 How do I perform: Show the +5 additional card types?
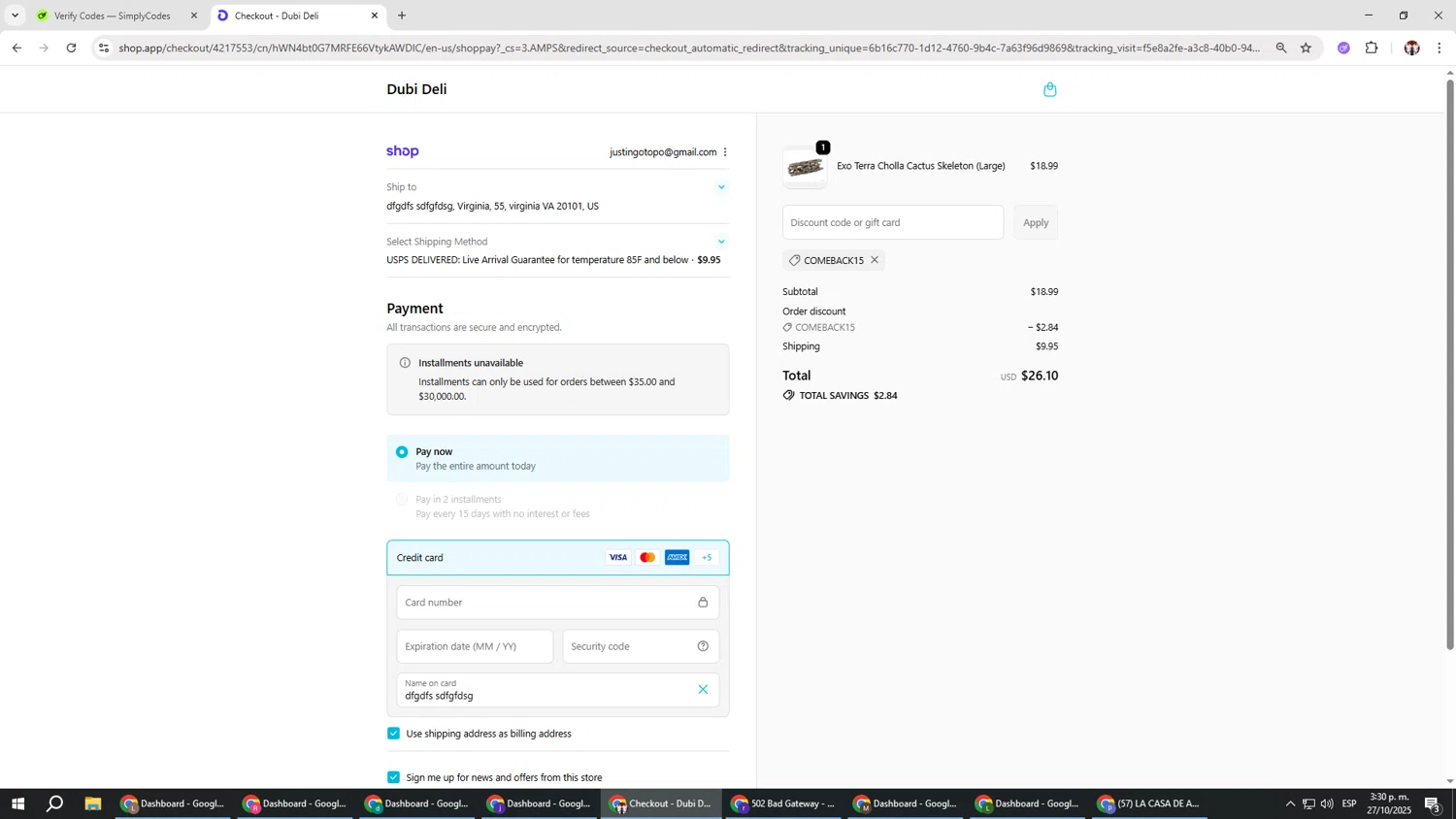707,558
